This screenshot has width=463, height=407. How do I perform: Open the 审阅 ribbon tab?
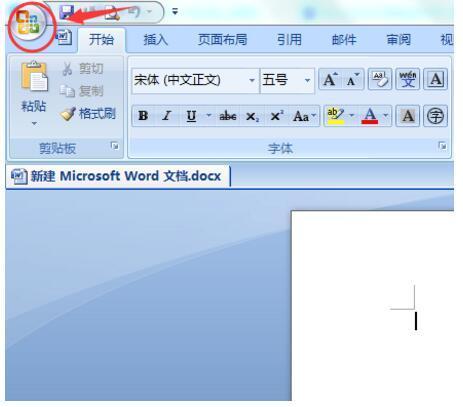pyautogui.click(x=398, y=40)
